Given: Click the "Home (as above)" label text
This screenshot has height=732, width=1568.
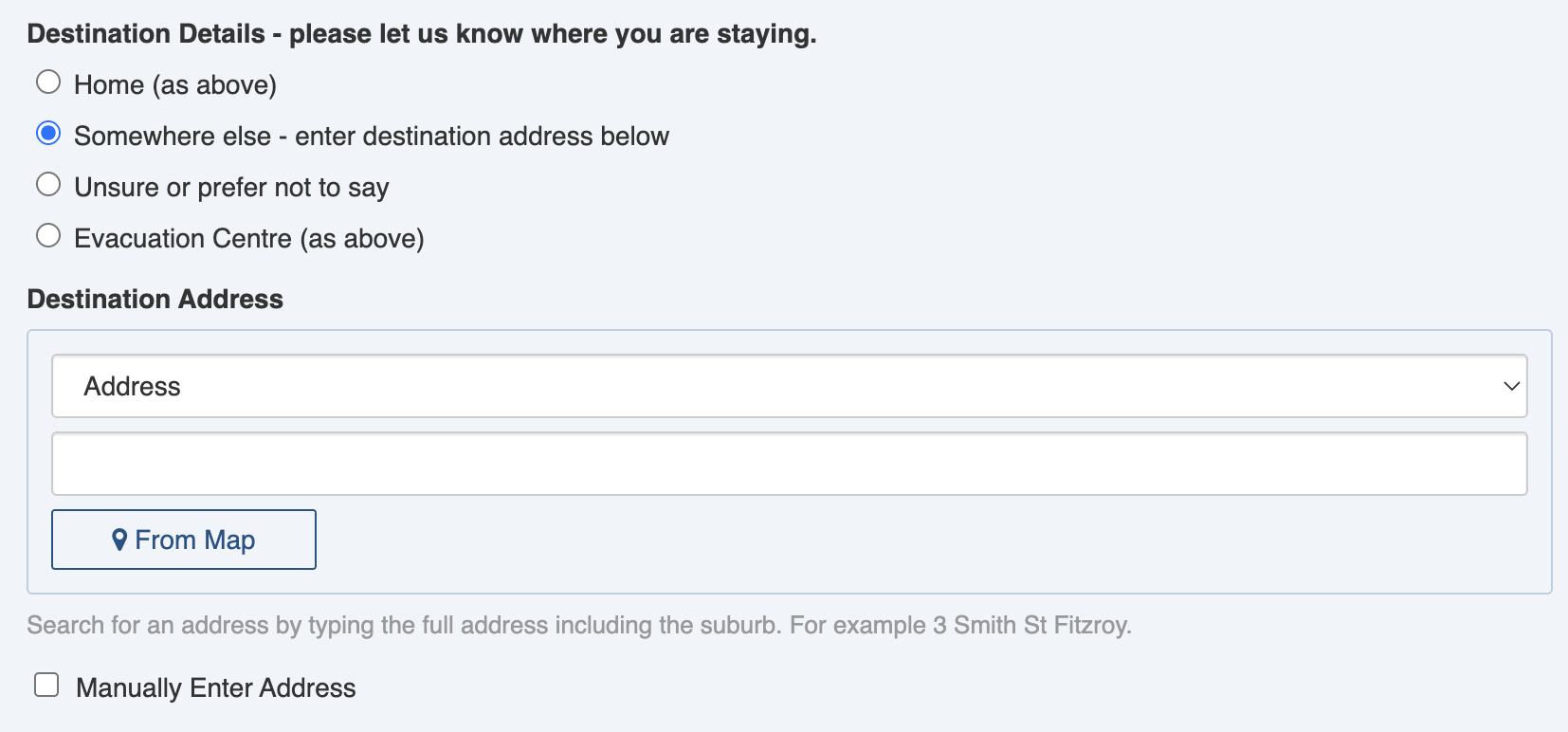Looking at the screenshot, I should 175,85.
